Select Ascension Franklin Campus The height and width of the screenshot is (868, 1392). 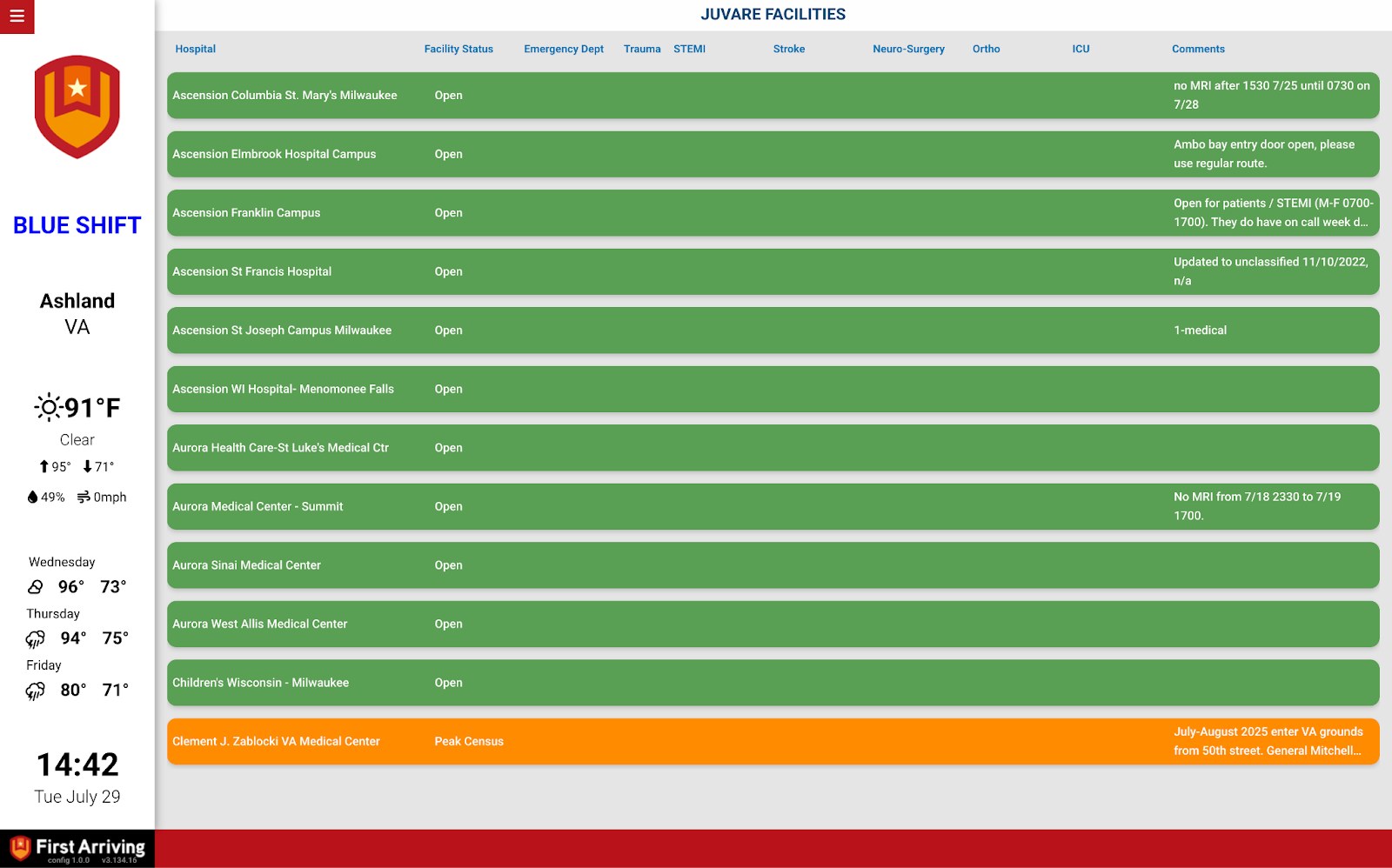click(773, 213)
